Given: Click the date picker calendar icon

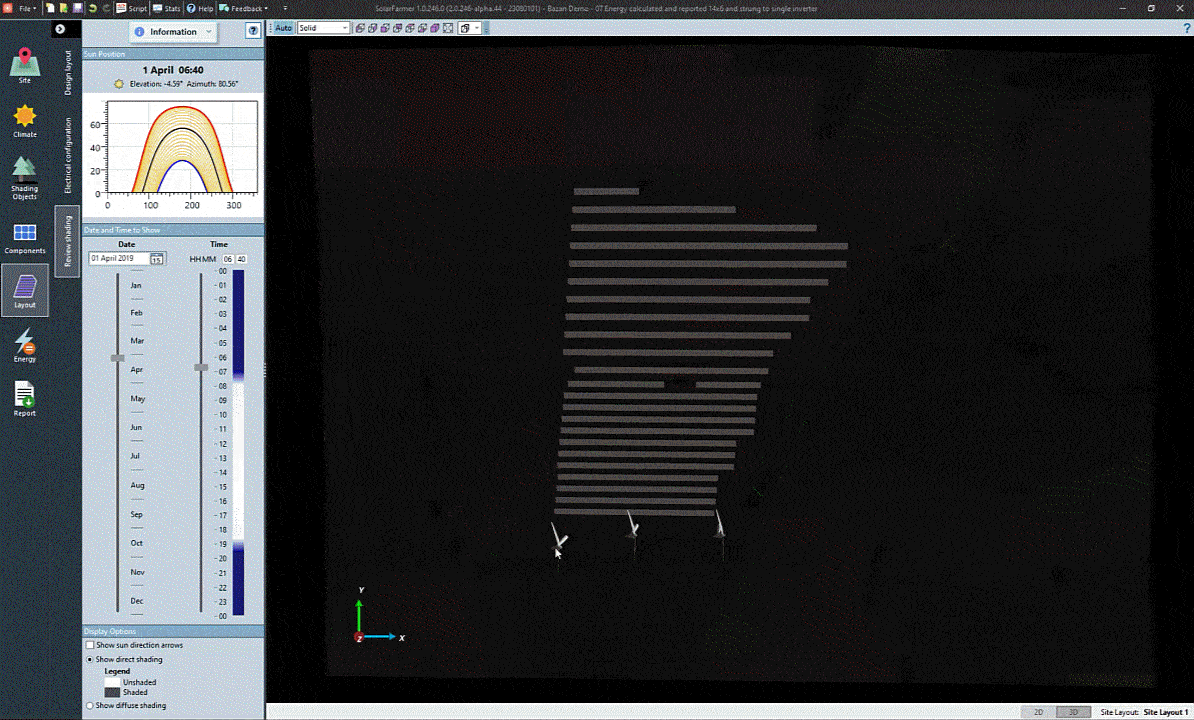Looking at the screenshot, I should 157,259.
